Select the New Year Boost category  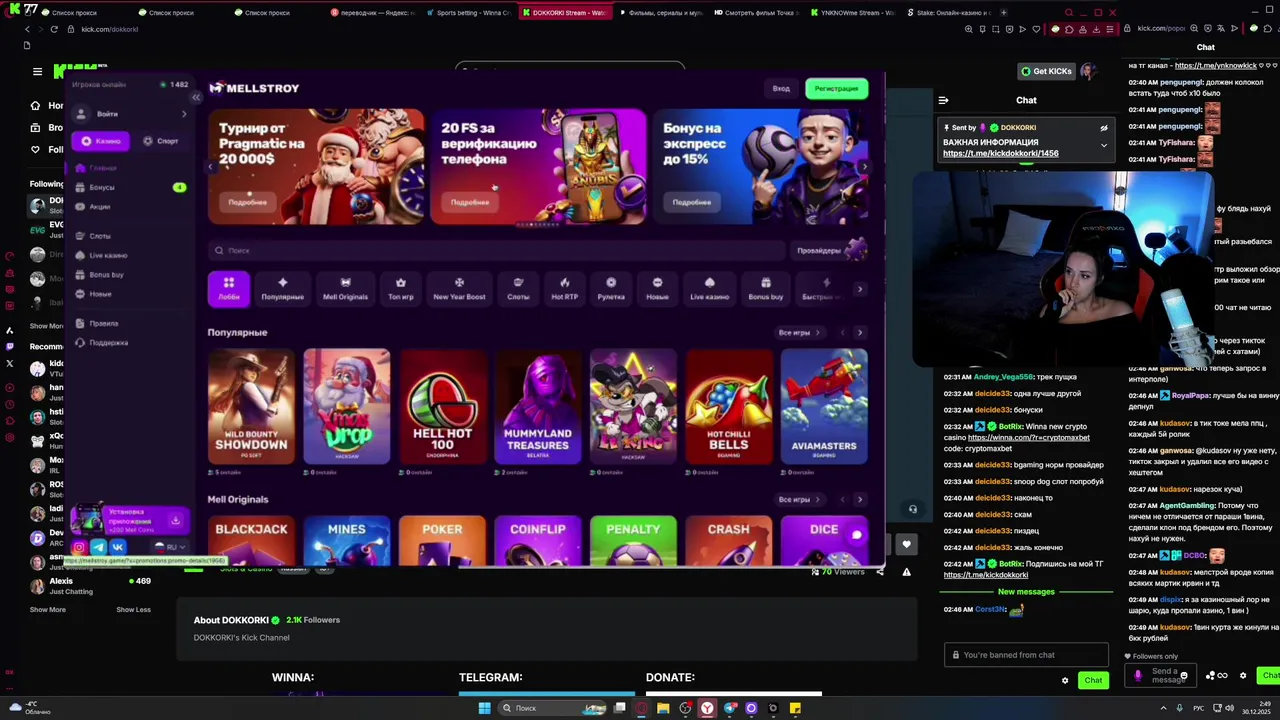459,288
